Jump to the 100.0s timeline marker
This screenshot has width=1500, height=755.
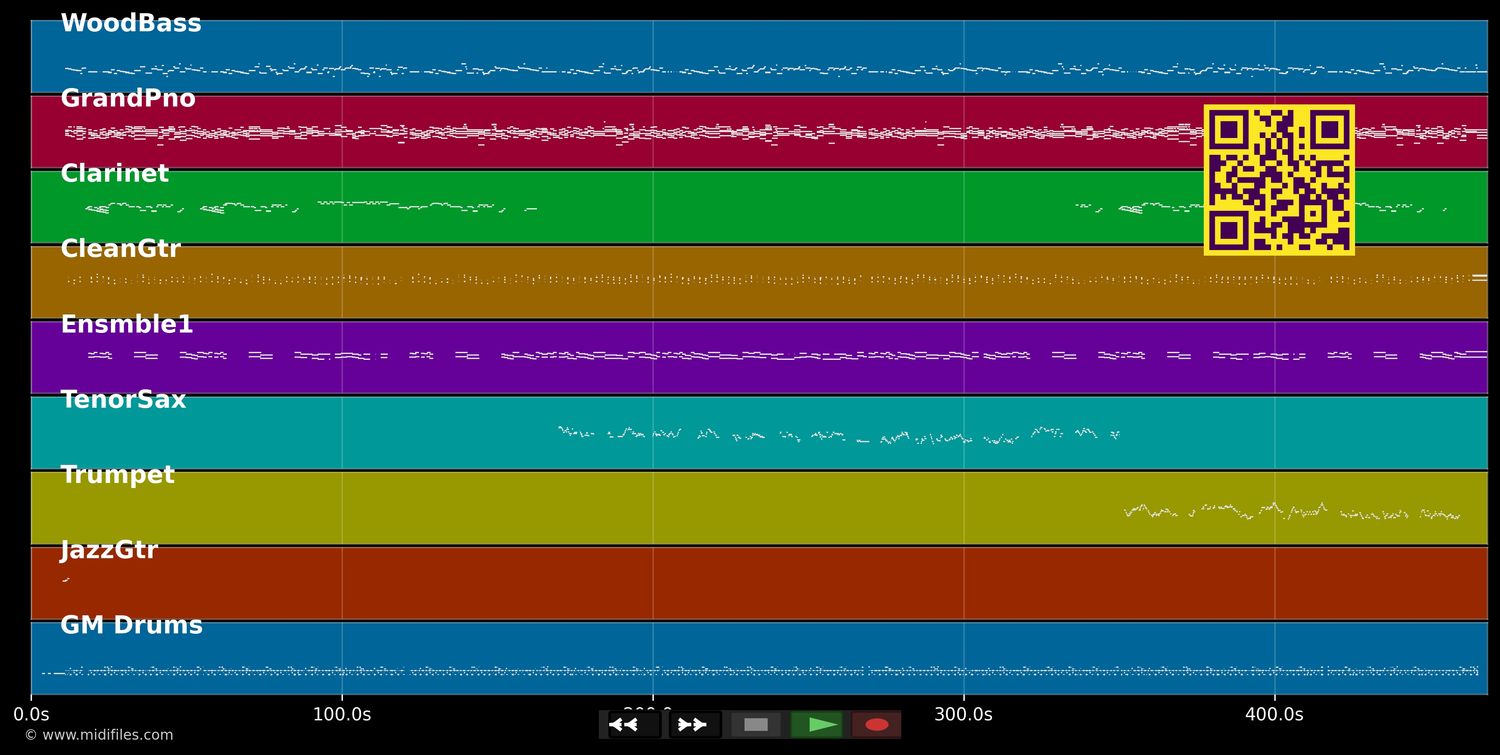(x=343, y=714)
